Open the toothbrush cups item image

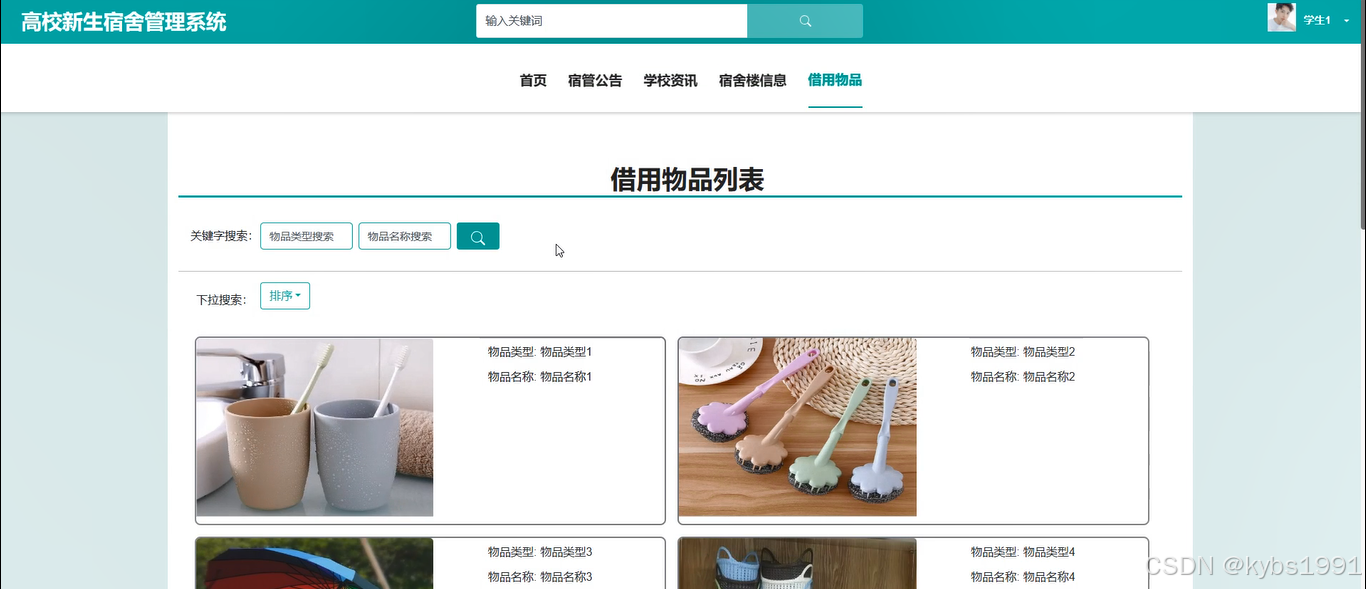(x=315, y=427)
